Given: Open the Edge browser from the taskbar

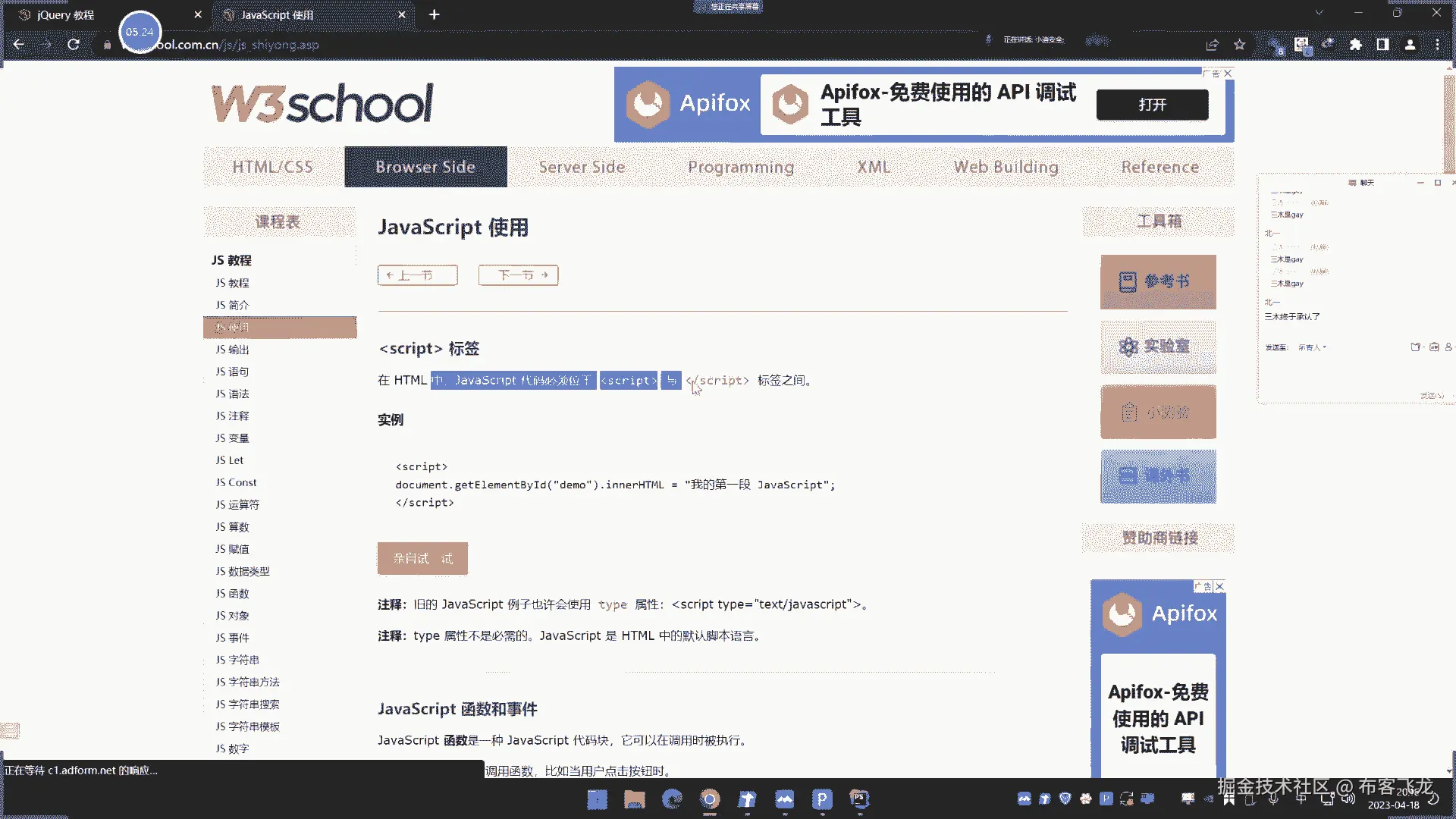Looking at the screenshot, I should click(672, 799).
